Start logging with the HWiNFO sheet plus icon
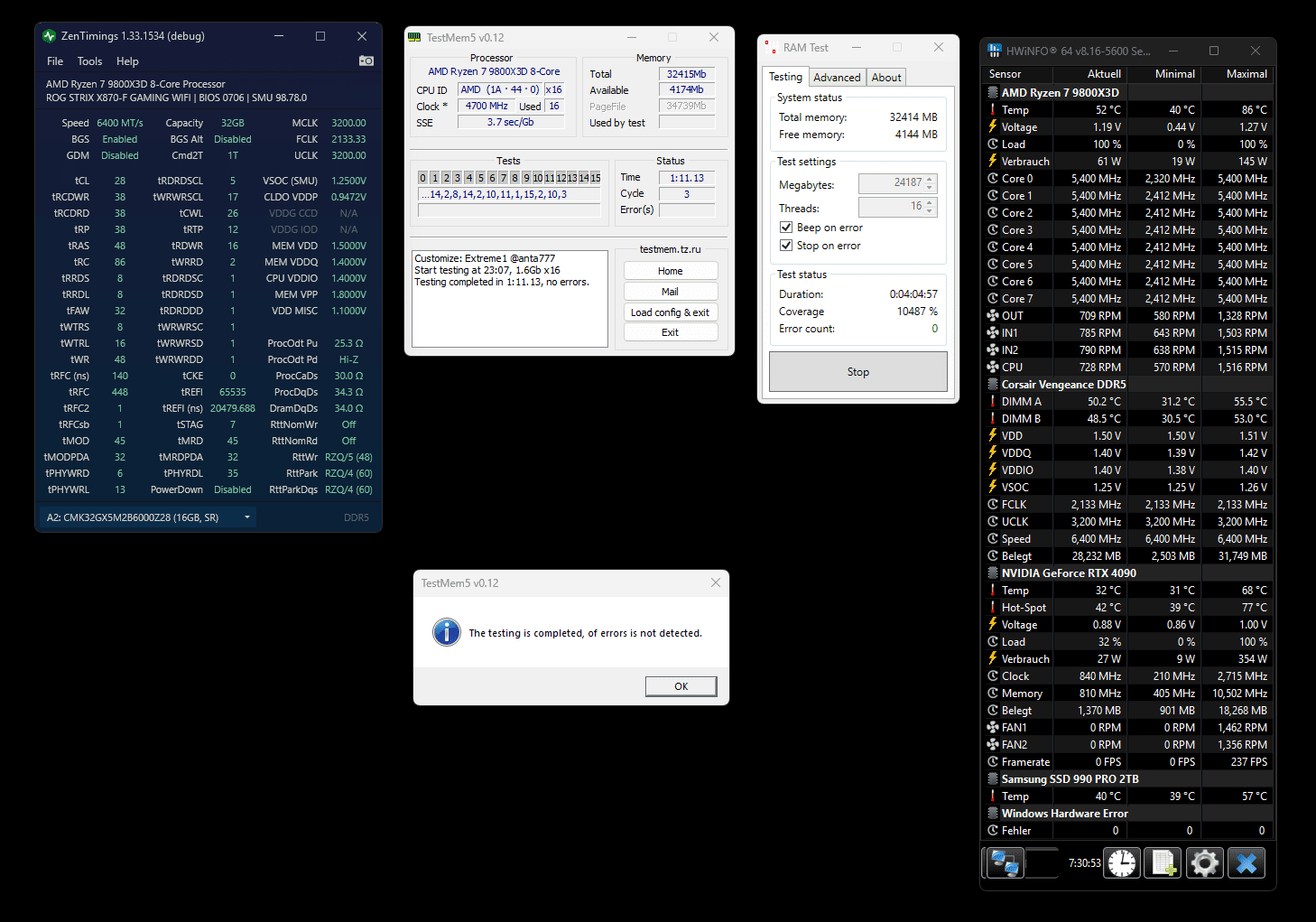The image size is (1316, 922). tap(1163, 863)
